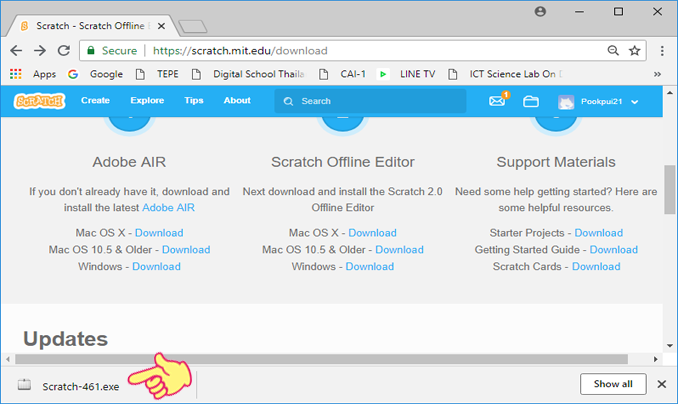Click the Pookpui21 avatar picture

[x=566, y=102]
